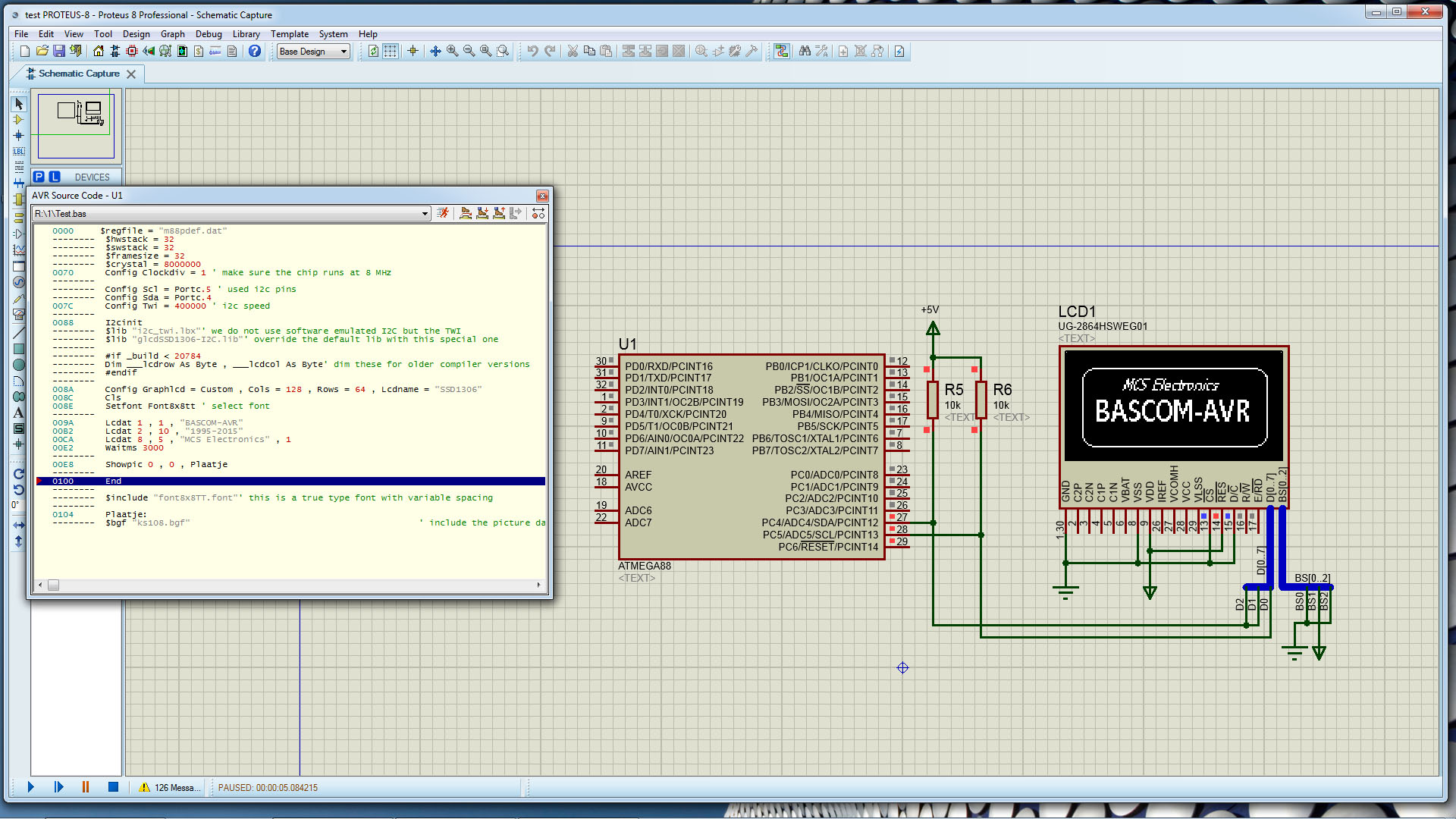1456x819 pixels.
Task: Open the Design menu
Action: click(x=136, y=34)
